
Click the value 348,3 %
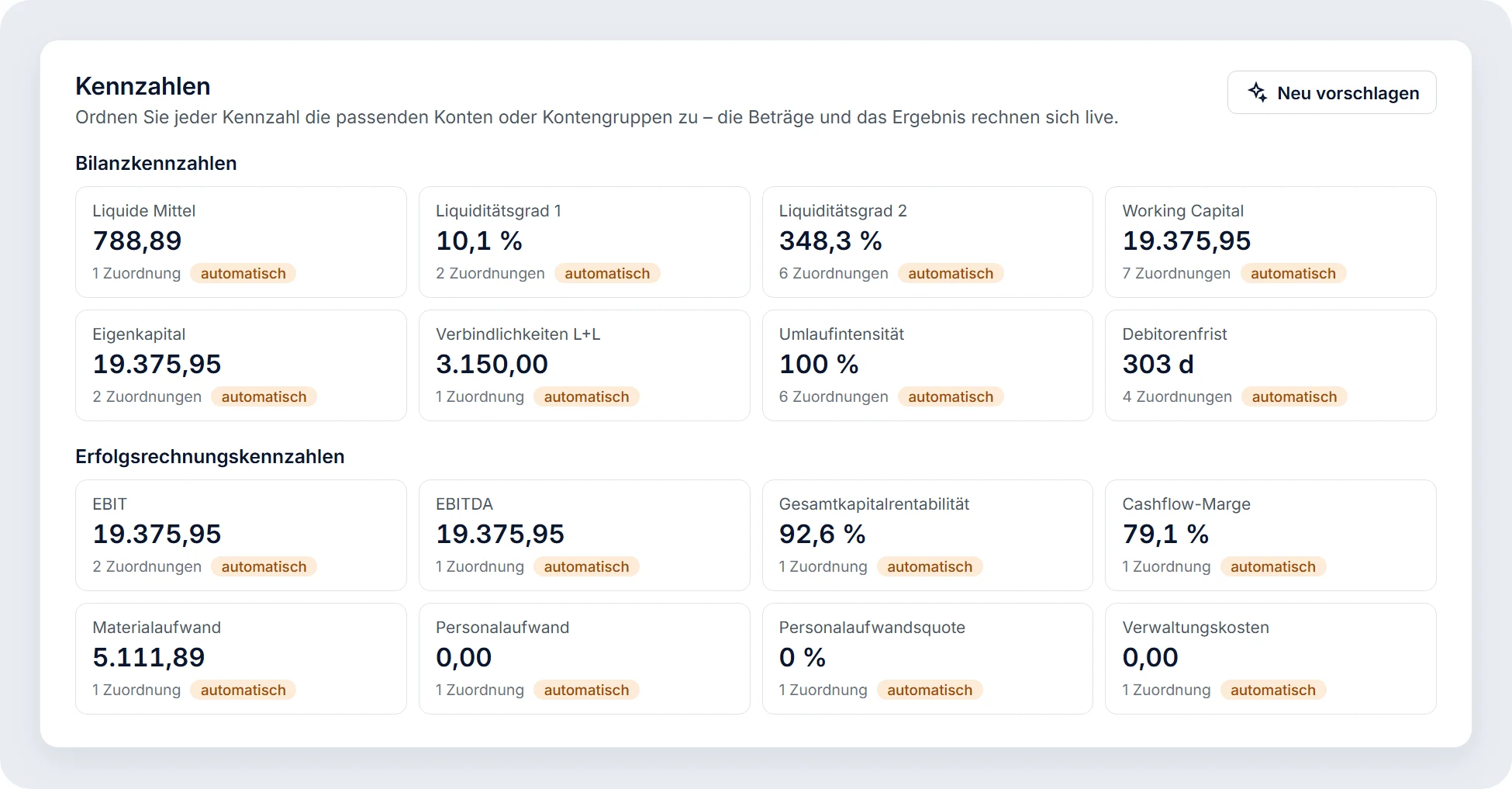pos(830,241)
